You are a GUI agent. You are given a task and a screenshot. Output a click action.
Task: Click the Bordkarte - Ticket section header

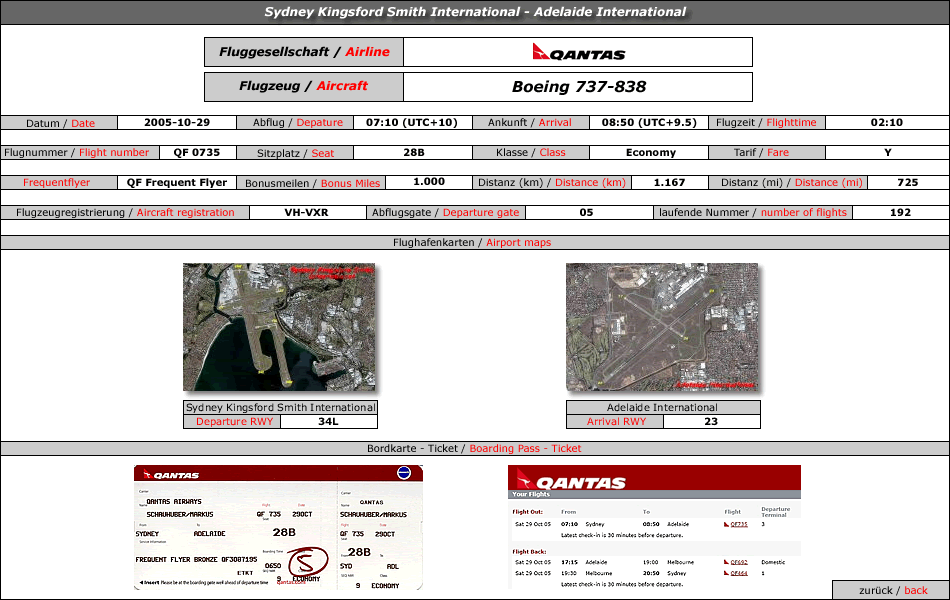tap(474, 448)
